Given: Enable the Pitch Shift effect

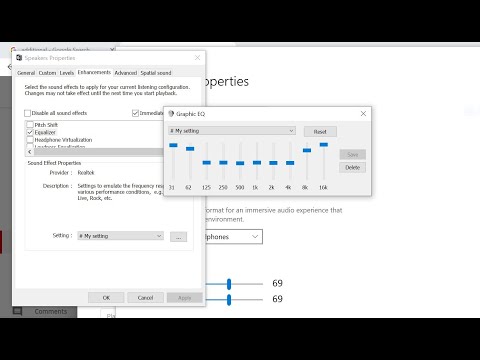Looking at the screenshot, I should (30, 125).
